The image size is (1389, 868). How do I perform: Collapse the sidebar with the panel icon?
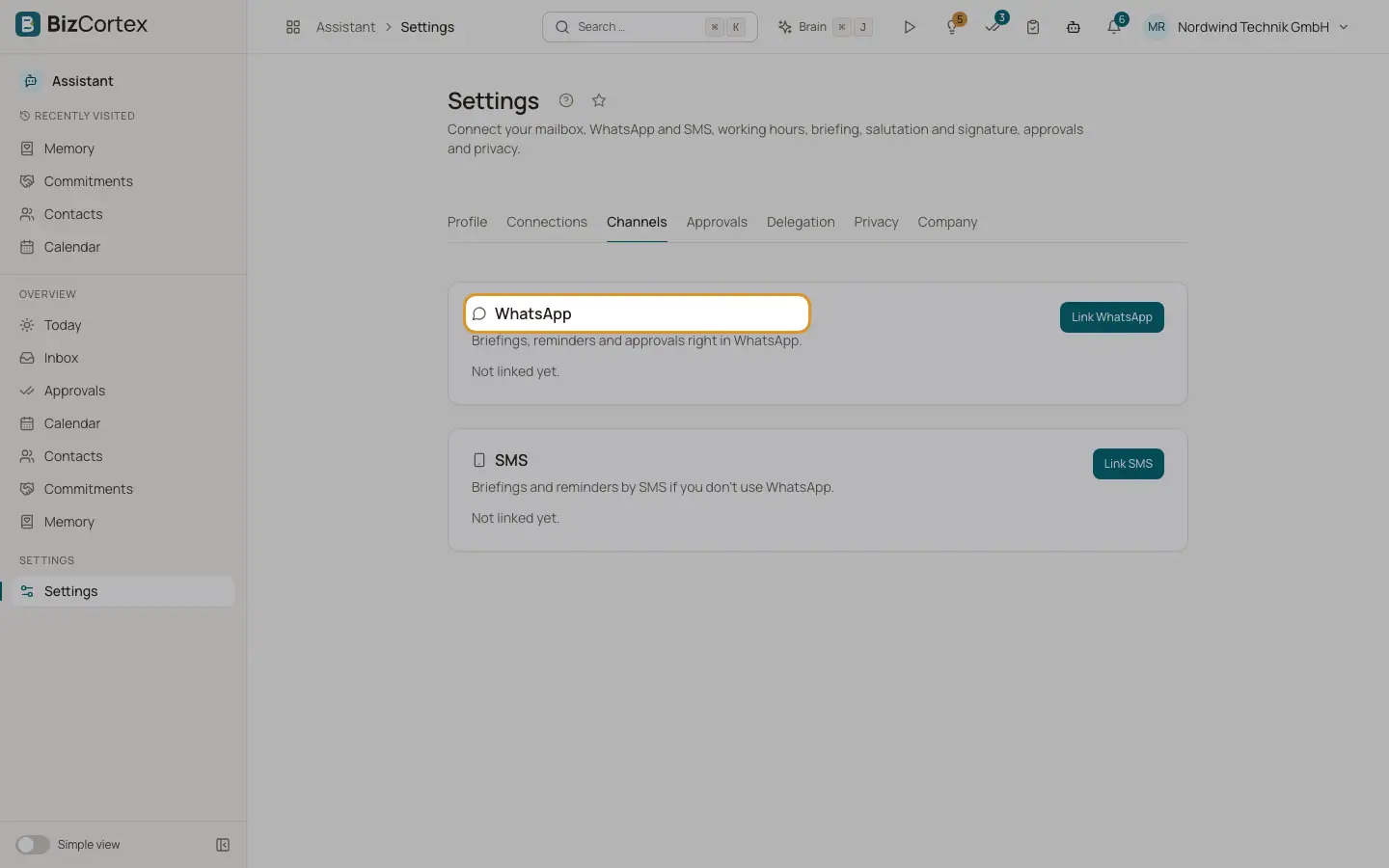coord(223,845)
